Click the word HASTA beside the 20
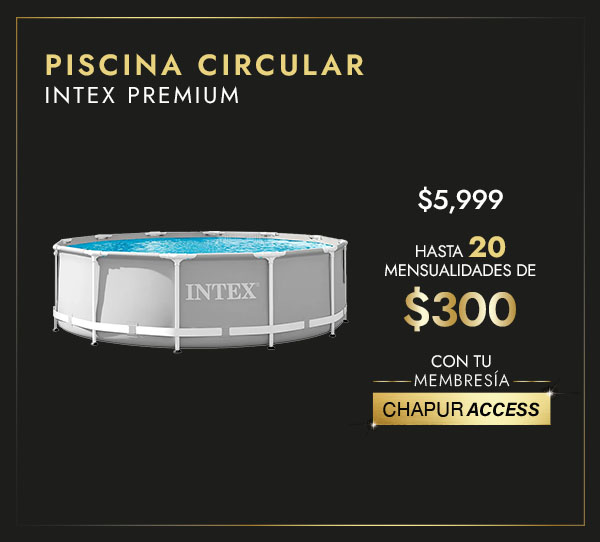The width and height of the screenshot is (600, 542). [439, 251]
